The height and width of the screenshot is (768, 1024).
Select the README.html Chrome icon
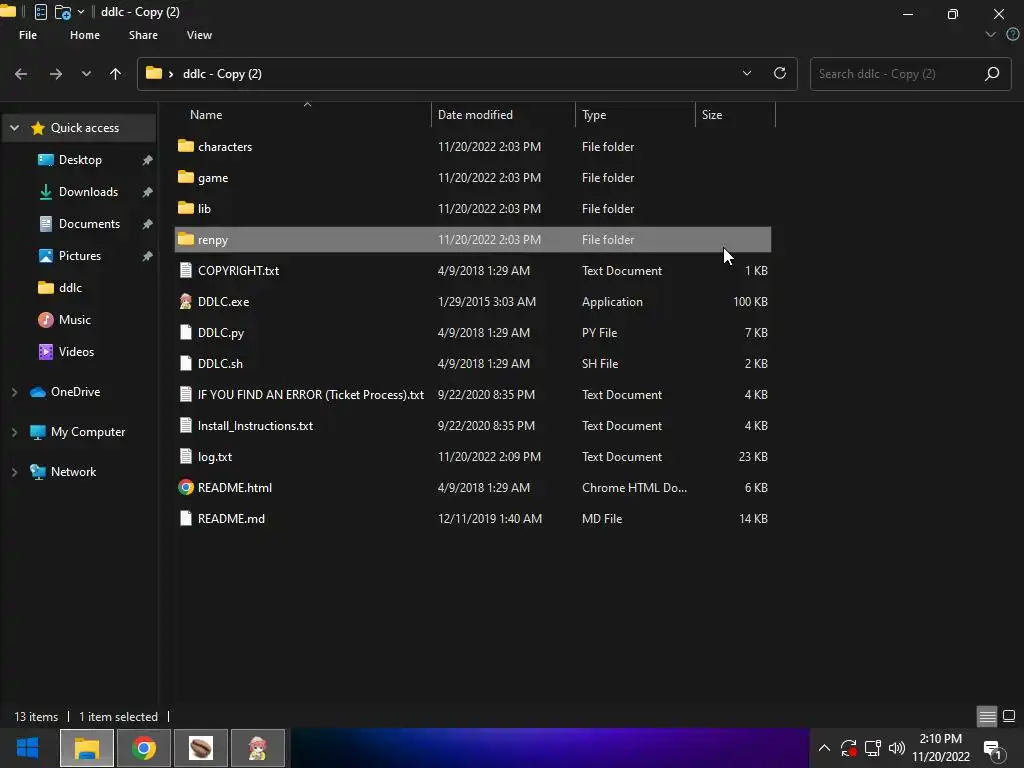[185, 487]
